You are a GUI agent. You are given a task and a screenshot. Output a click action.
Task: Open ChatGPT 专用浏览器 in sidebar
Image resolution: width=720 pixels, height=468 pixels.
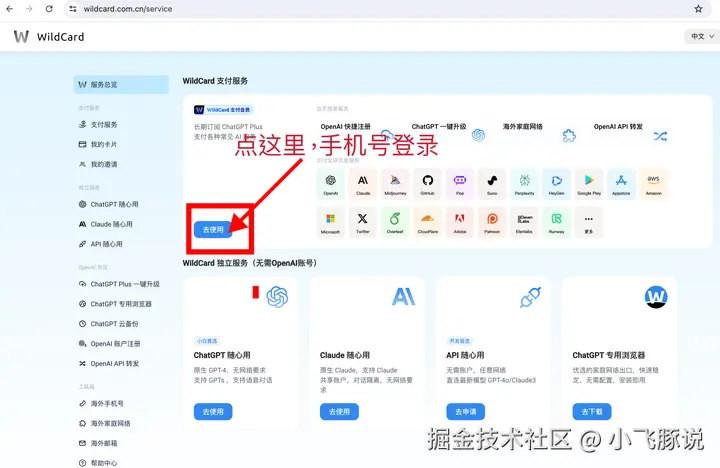121,304
